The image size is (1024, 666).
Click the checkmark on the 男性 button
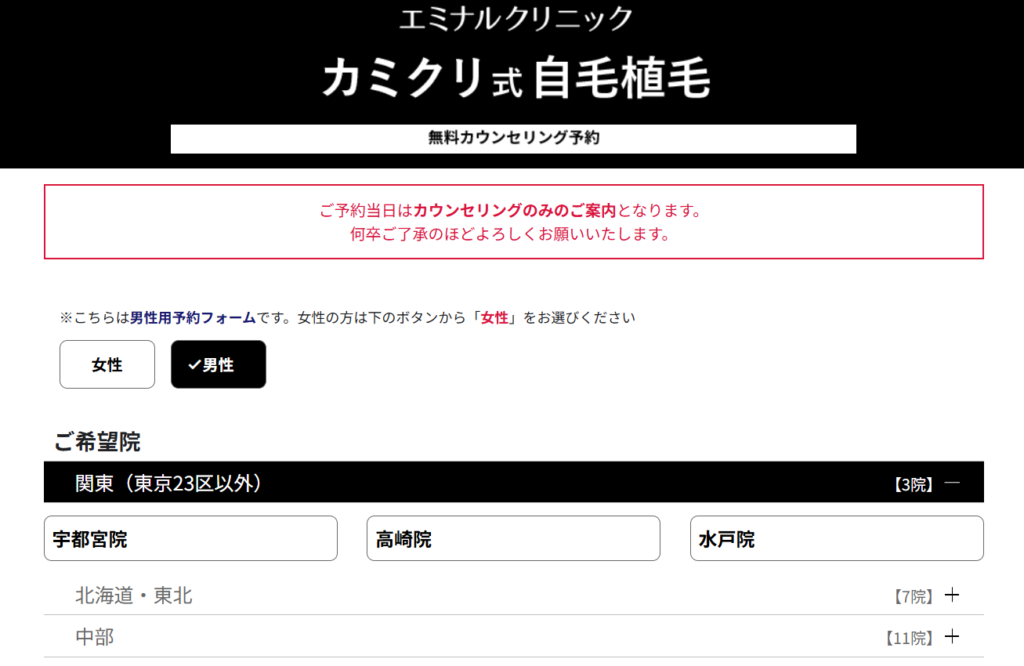tap(194, 365)
